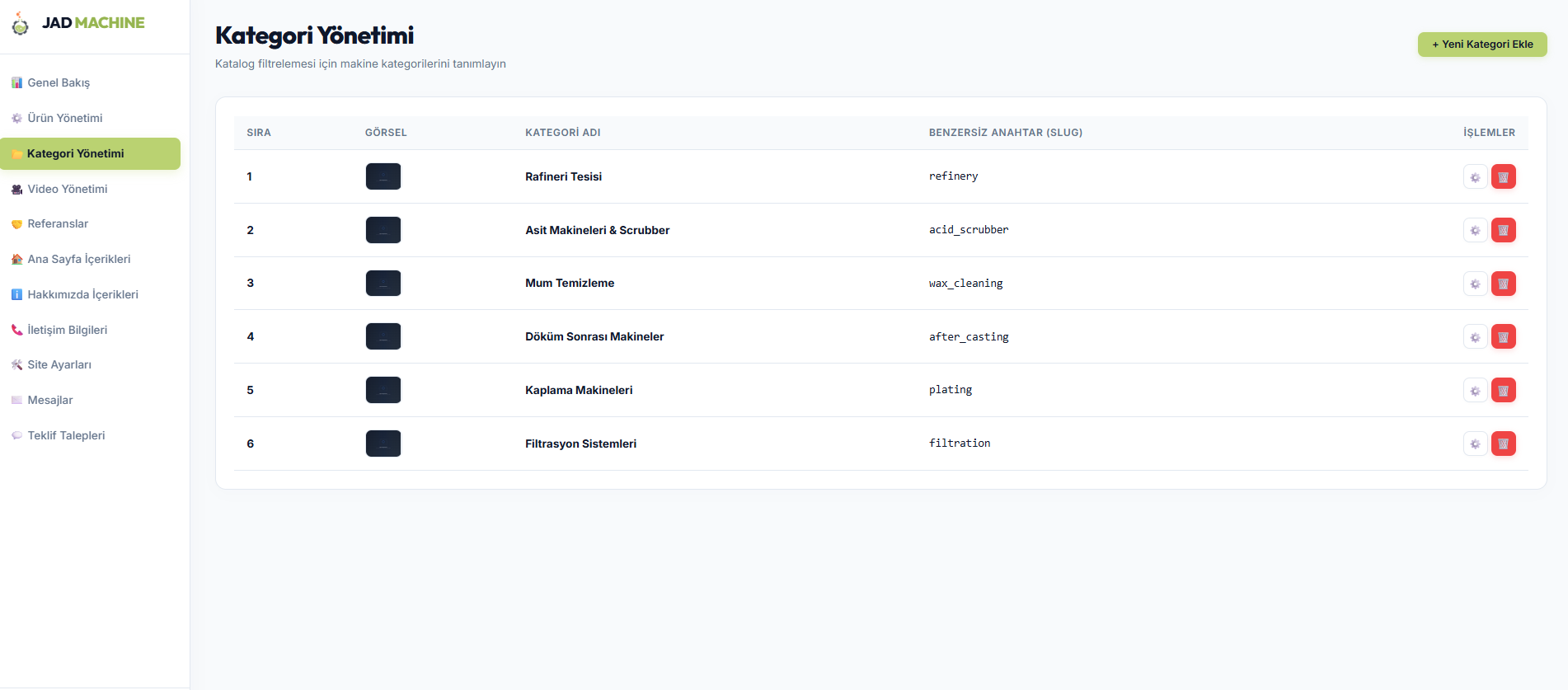Viewport: 1568px width, 690px height.
Task: Navigate to Referanslar
Action: 90,224
